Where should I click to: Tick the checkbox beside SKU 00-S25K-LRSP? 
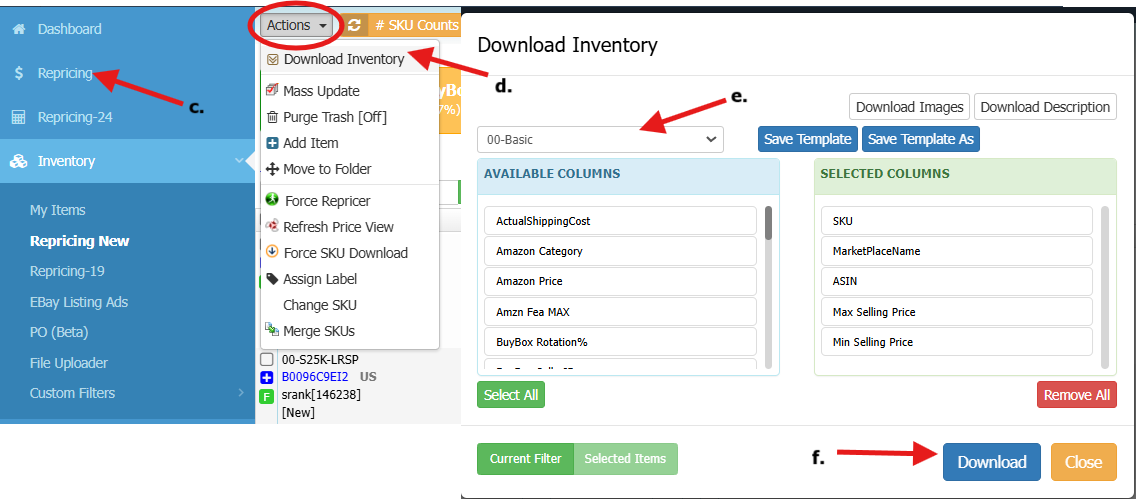tap(267, 359)
